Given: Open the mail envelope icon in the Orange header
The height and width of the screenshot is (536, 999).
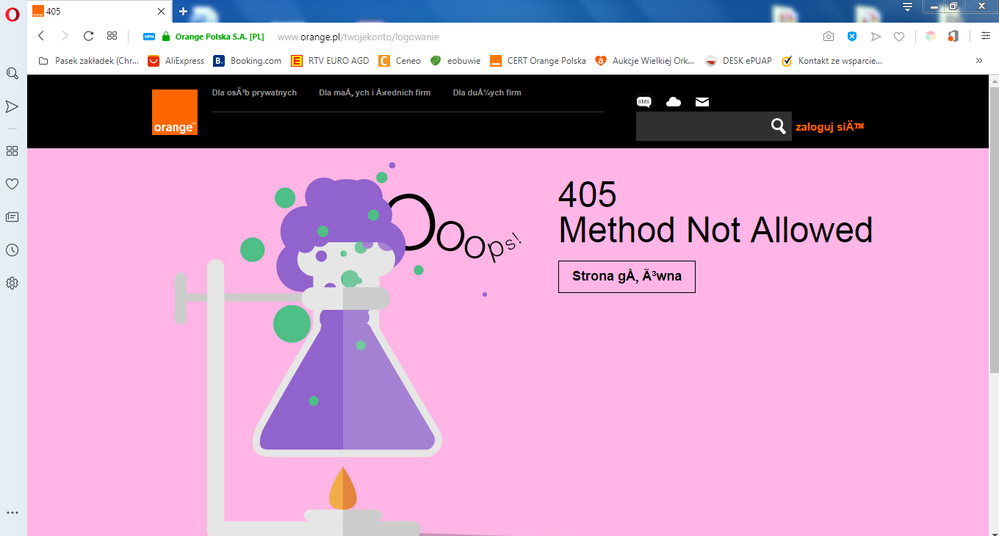Looking at the screenshot, I should 702,102.
